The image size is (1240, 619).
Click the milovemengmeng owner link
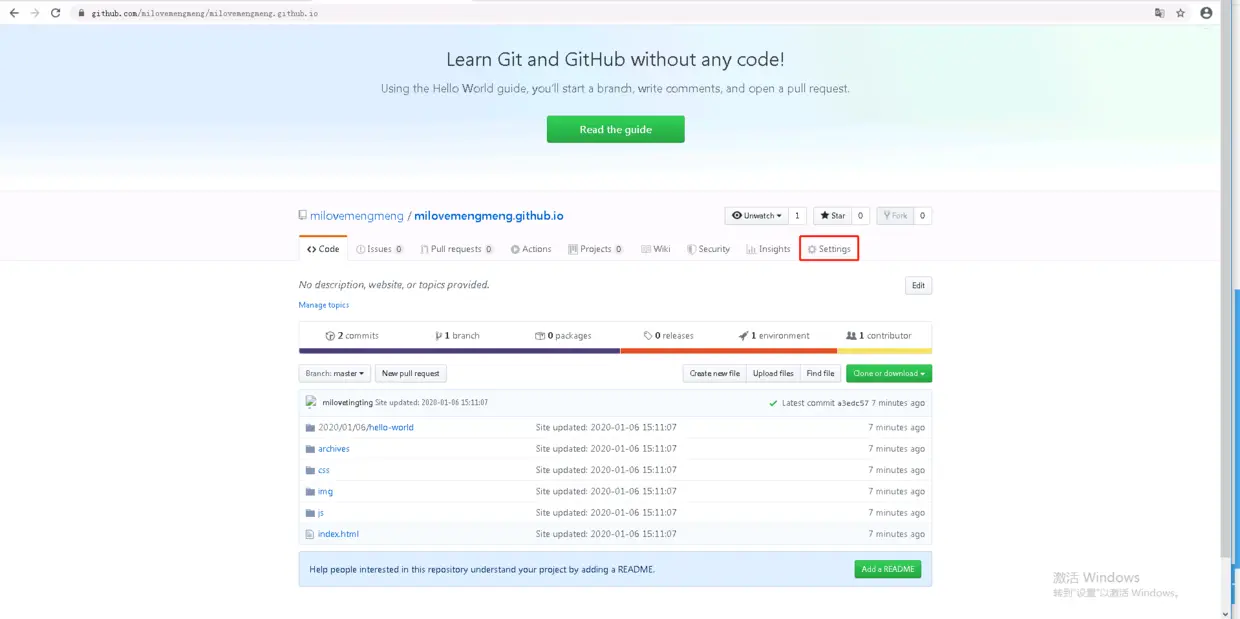tap(357, 216)
